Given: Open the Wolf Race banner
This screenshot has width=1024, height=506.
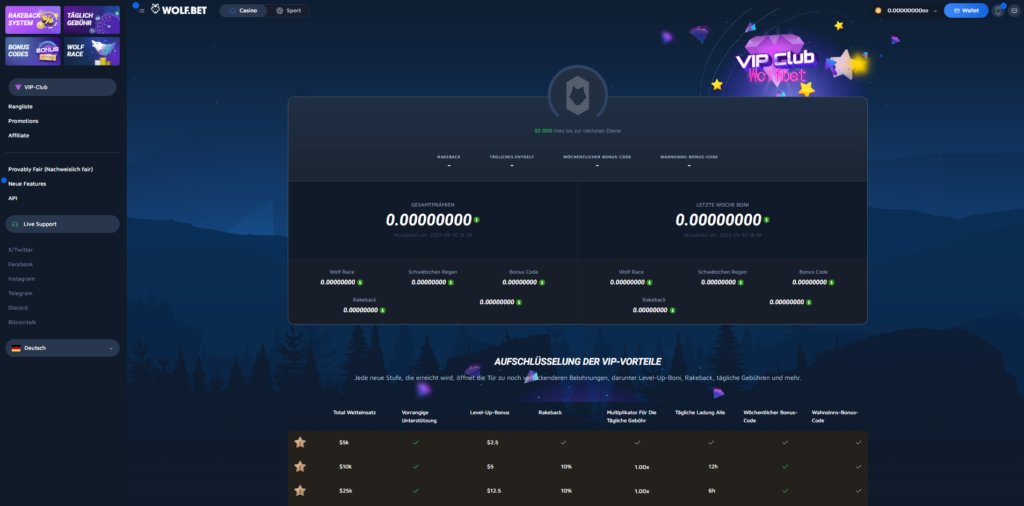Looking at the screenshot, I should pos(91,51).
